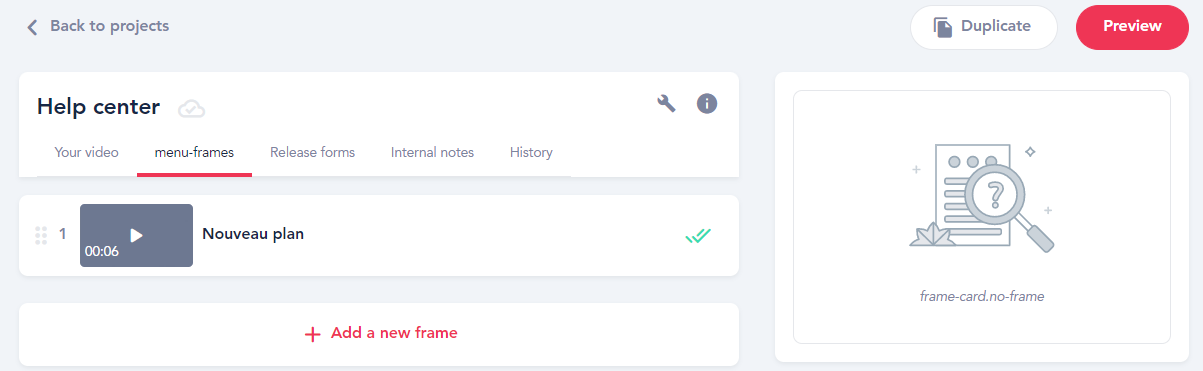The width and height of the screenshot is (1203, 371).
Task: Open the wrench settings icon
Action: pos(667,103)
